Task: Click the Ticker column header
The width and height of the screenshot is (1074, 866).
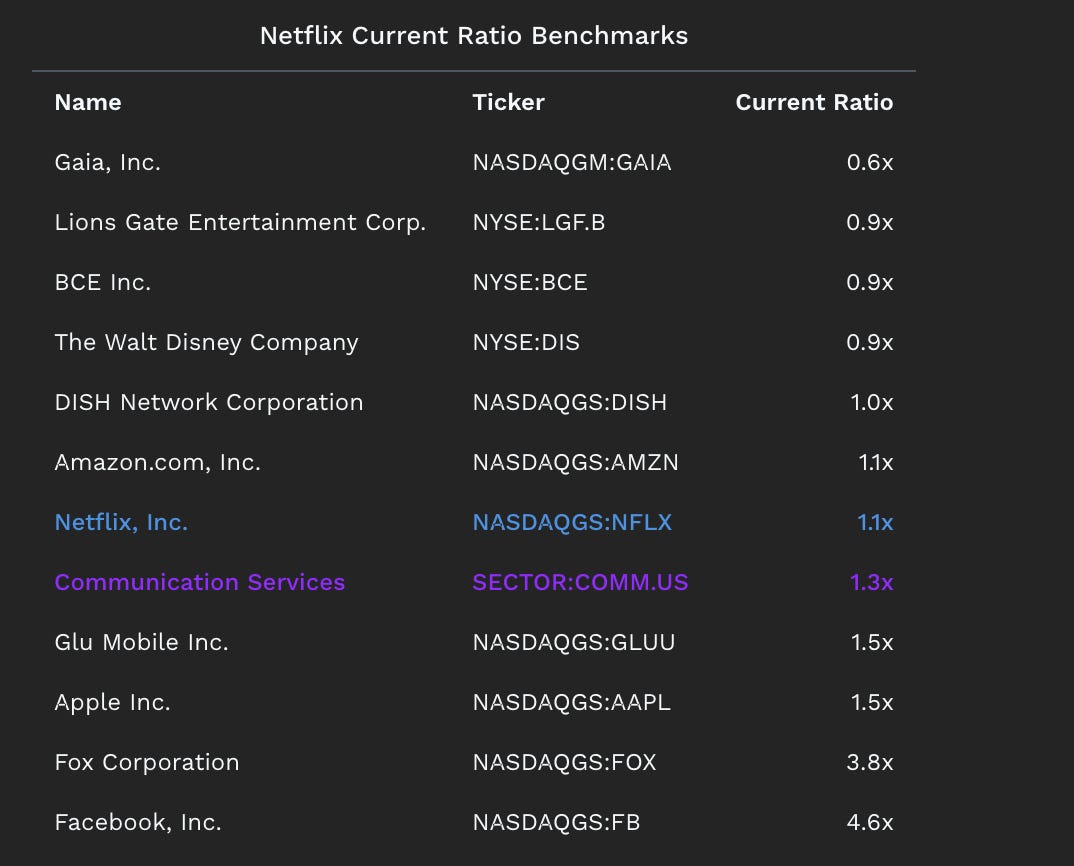Action: (x=508, y=102)
